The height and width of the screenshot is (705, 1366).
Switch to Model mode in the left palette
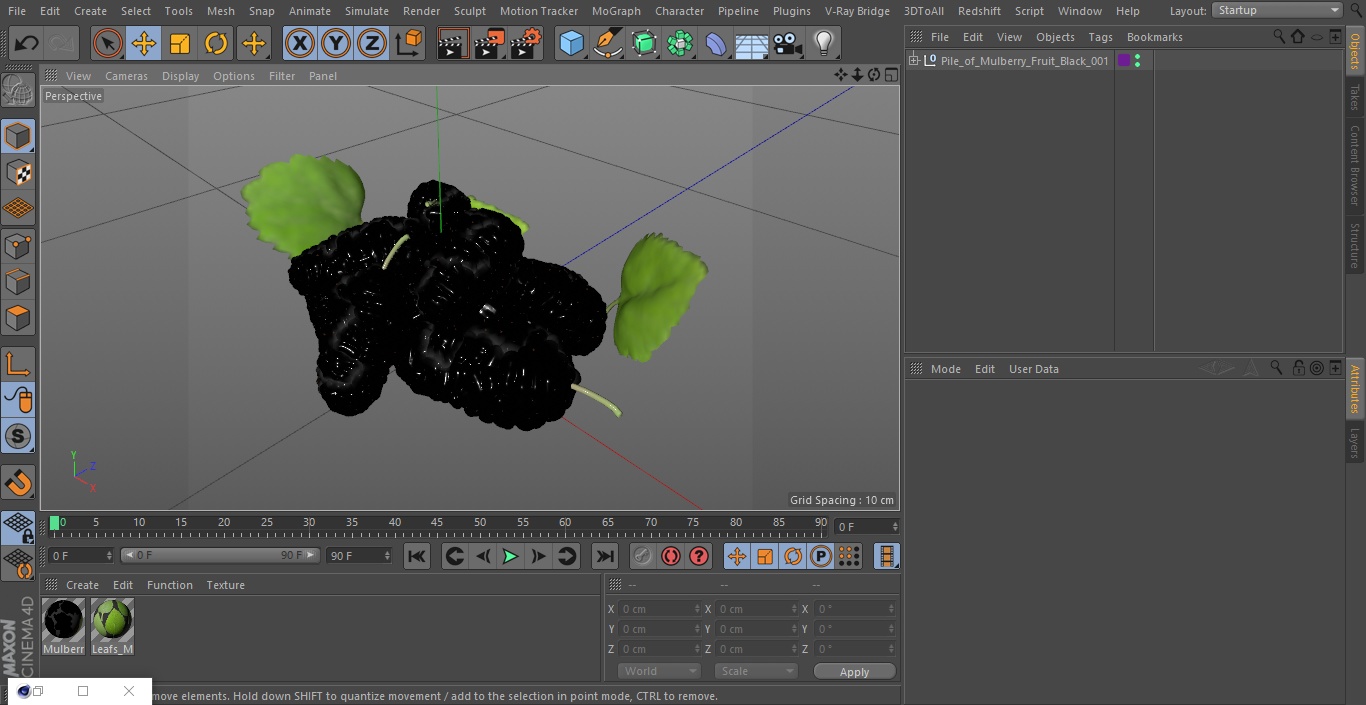pos(18,136)
